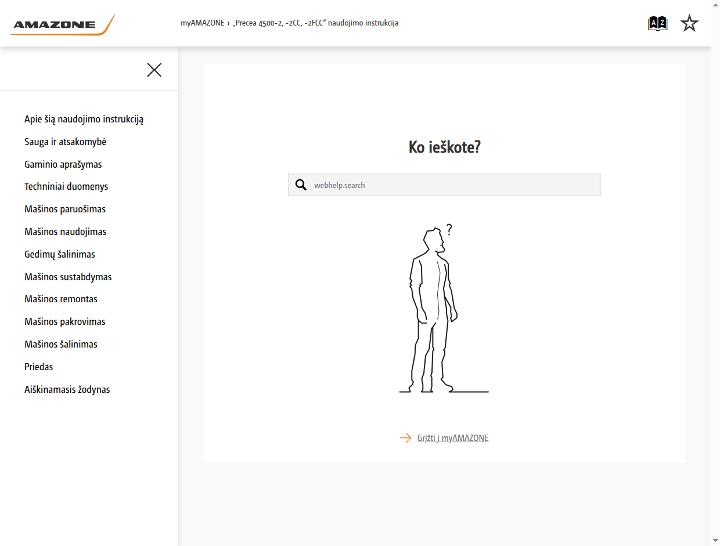Click the magnifying glass search icon
This screenshot has height=546, width=720.
point(301,185)
